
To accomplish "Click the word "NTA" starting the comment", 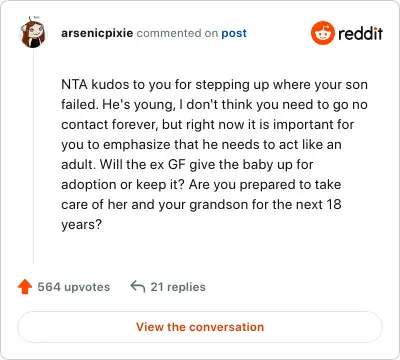I will [x=74, y=85].
